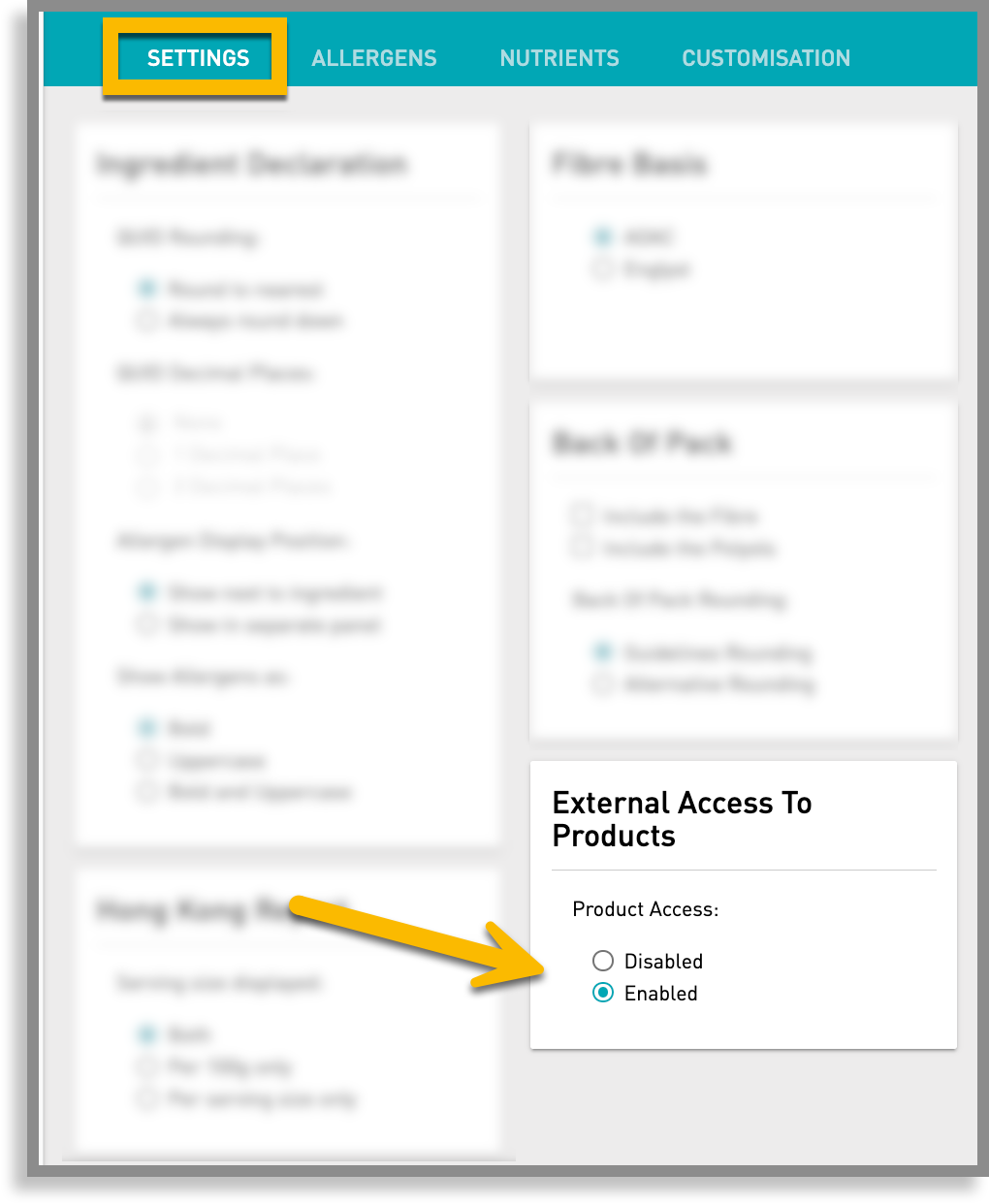Select the highlighted SETTINGS tab
Screen dimensions: 989x1204
click(x=197, y=58)
